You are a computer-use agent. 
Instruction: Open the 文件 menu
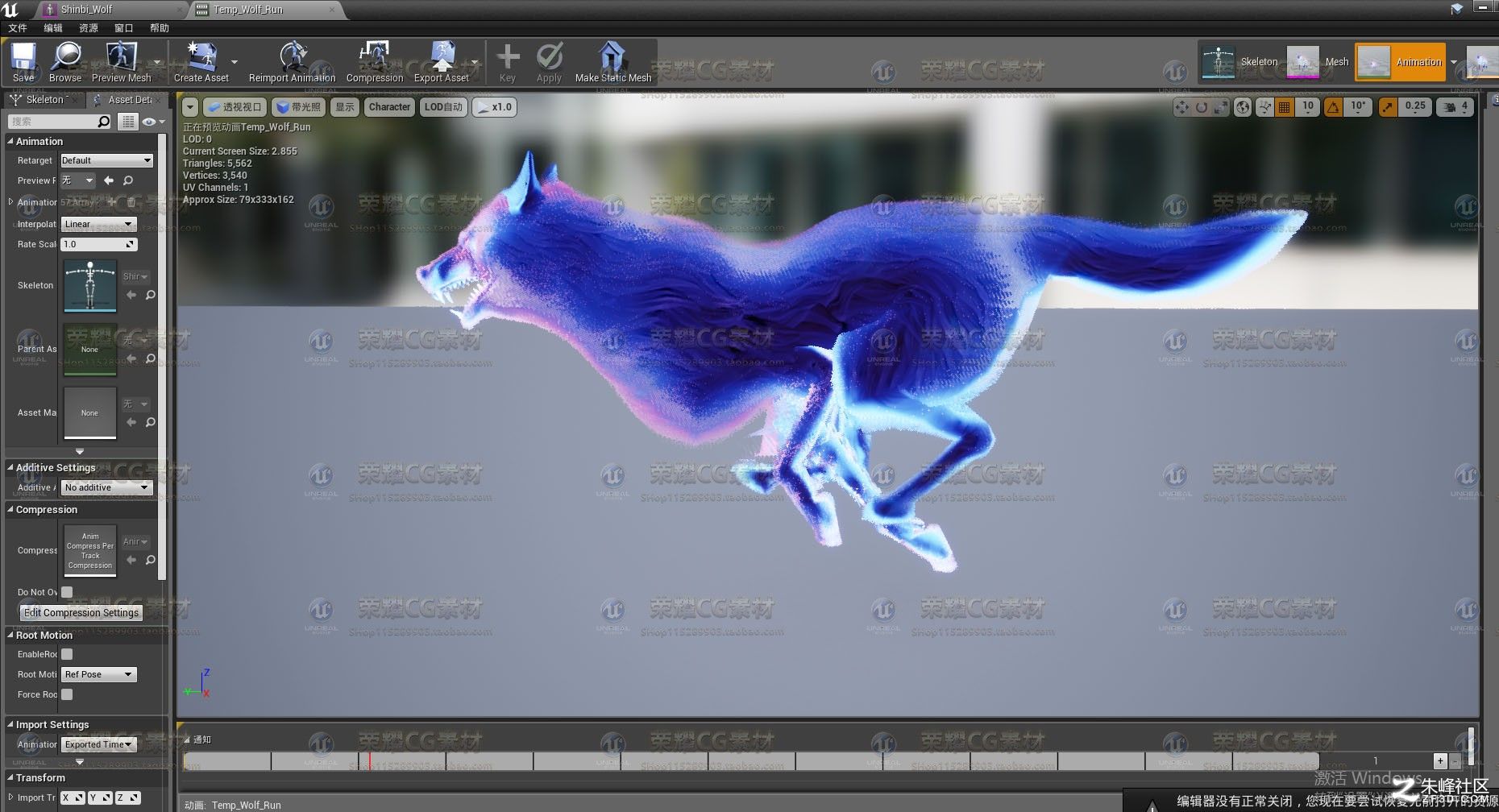18,27
